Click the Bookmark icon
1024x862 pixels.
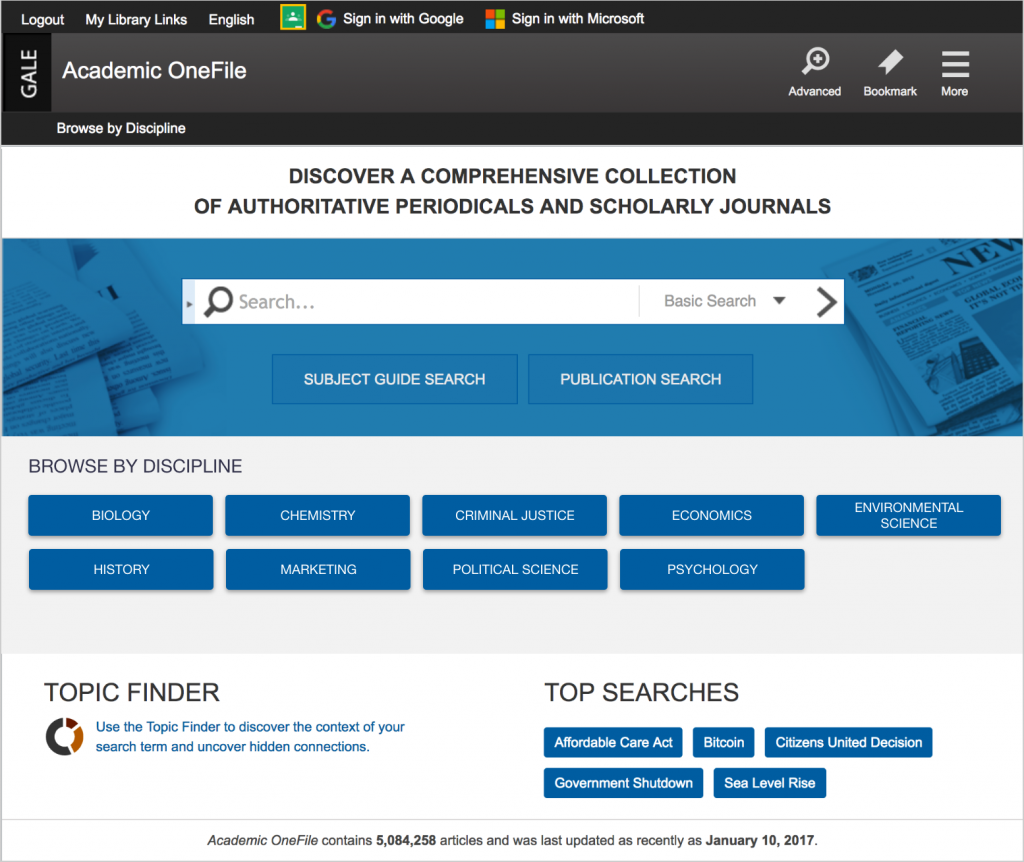pyautogui.click(x=889, y=62)
